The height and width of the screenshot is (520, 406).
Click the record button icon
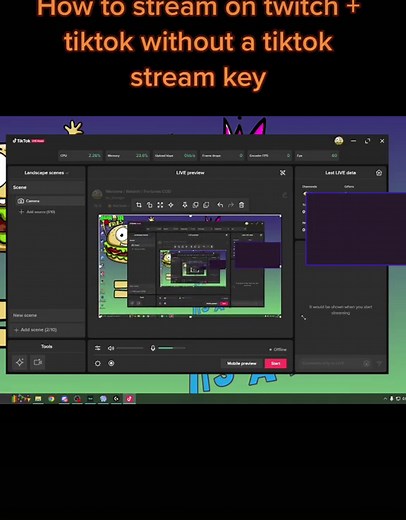point(111,363)
